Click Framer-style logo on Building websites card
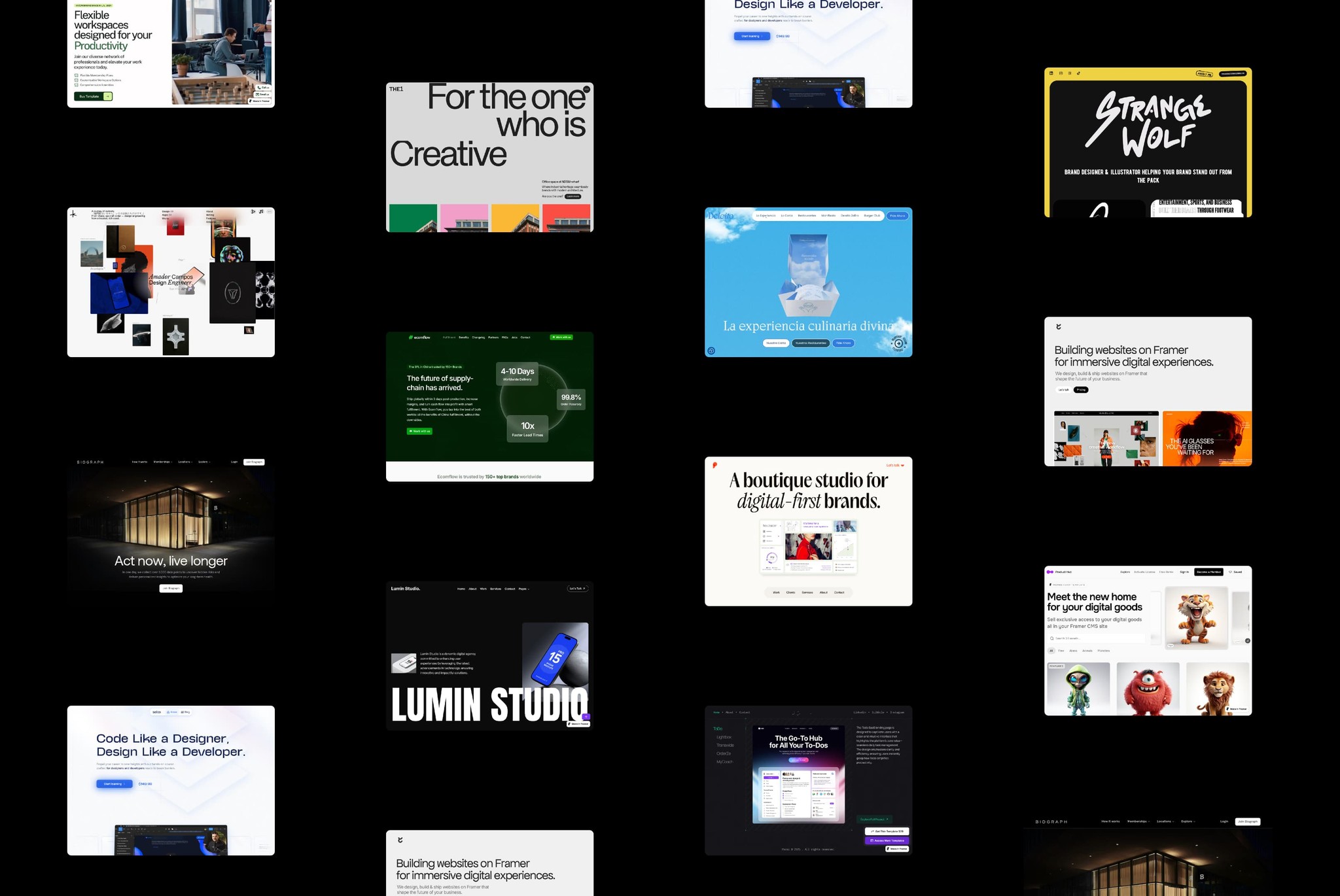 (1059, 326)
